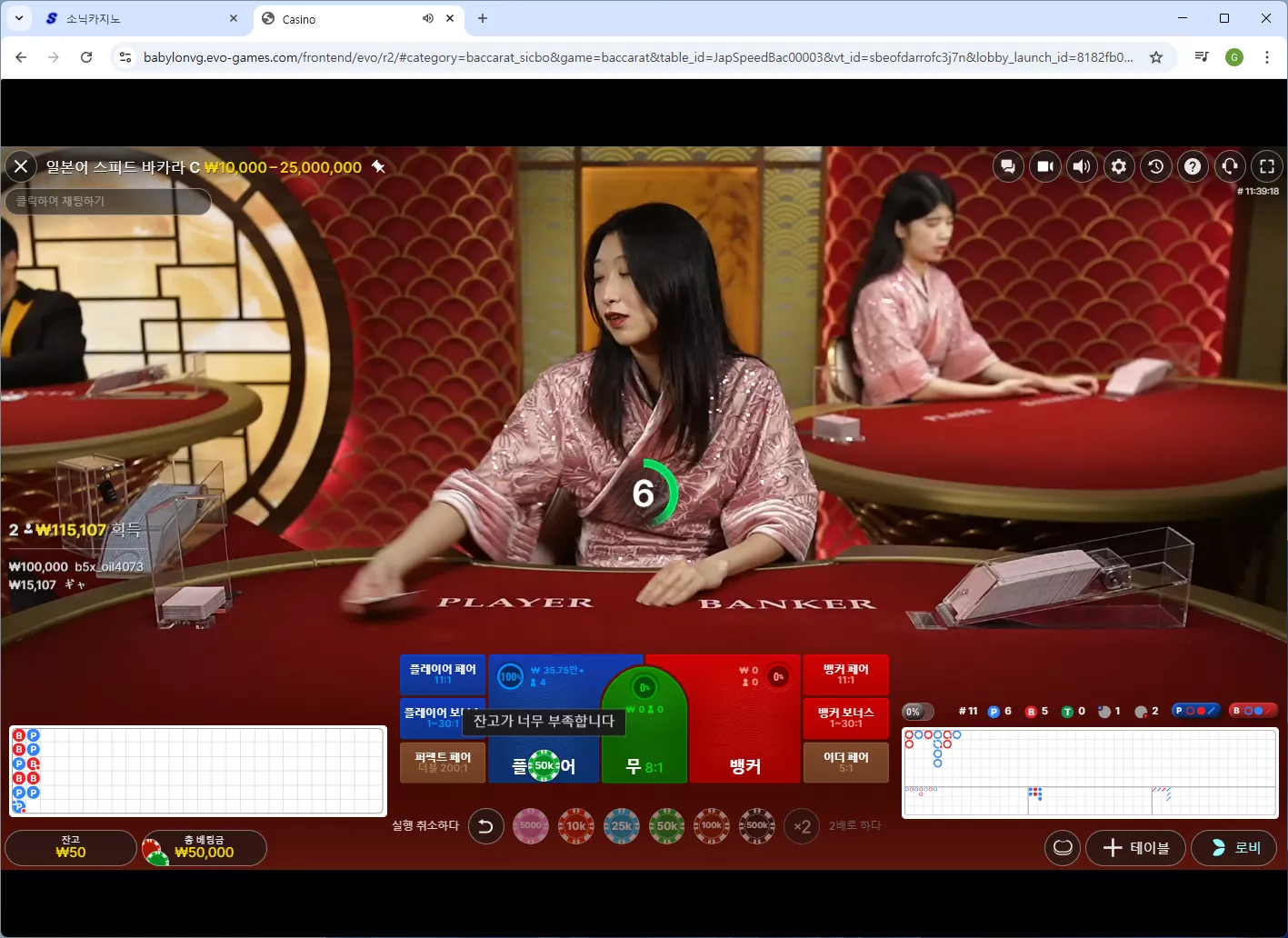Viewport: 1288px width, 938px height.
Task: Bet on 뱅커 보너스 1~30:1
Action: (x=846, y=717)
